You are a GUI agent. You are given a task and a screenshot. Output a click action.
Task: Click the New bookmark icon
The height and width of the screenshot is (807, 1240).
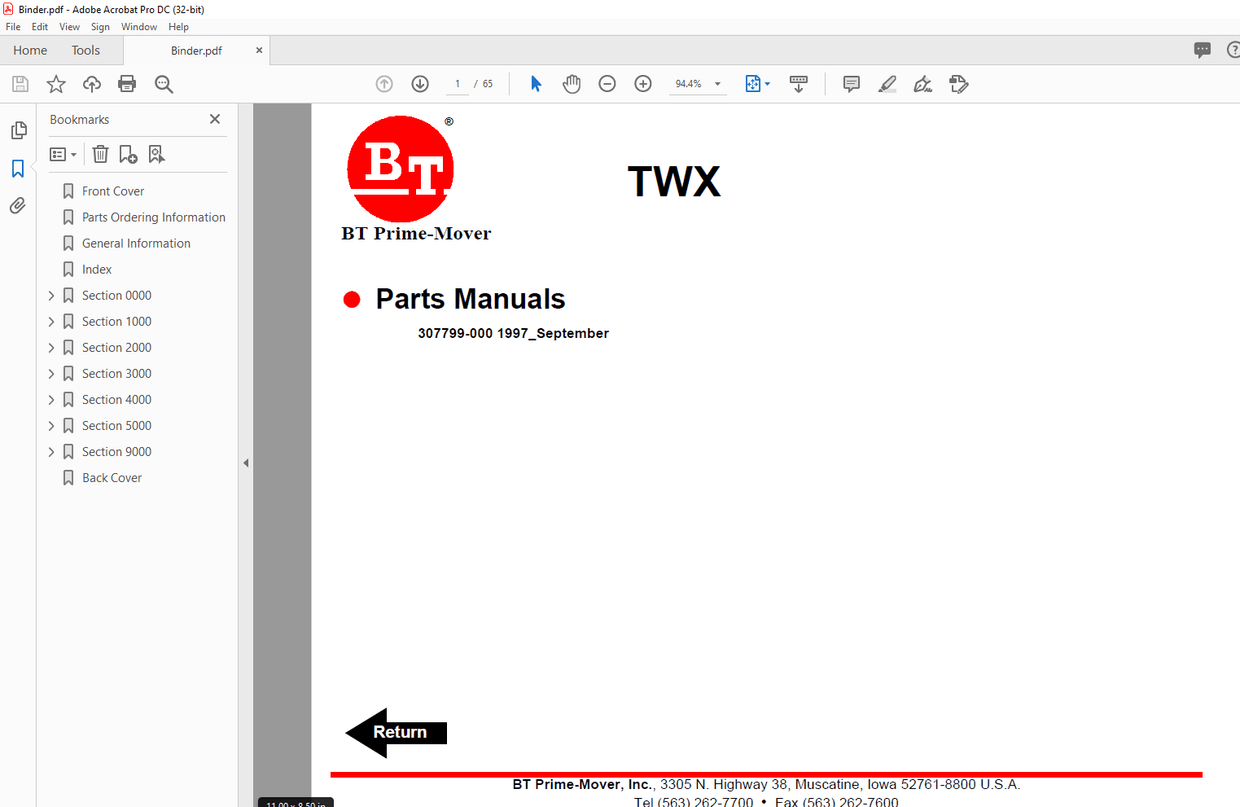(127, 153)
